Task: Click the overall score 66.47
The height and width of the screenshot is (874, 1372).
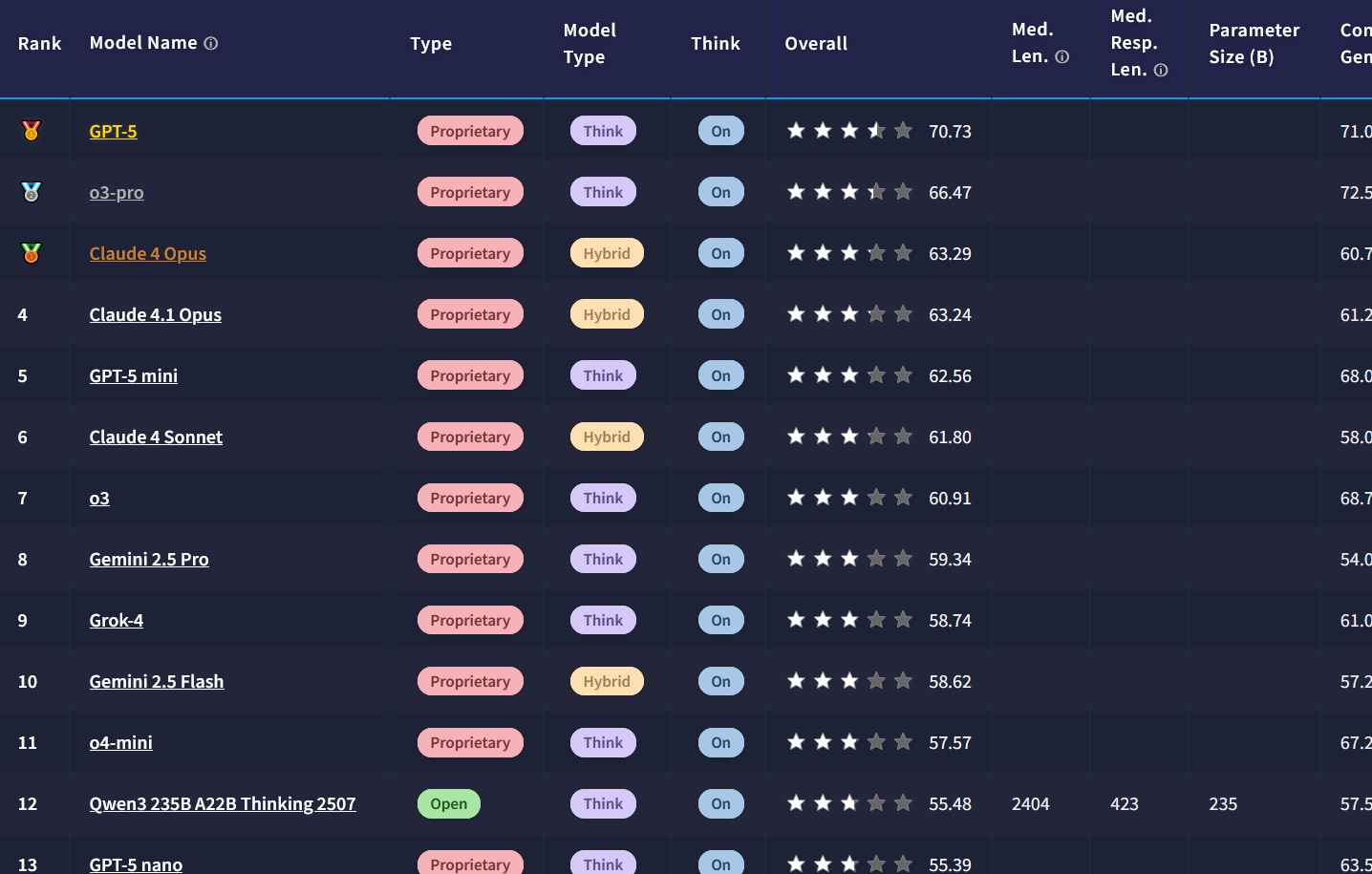Action: point(950,193)
